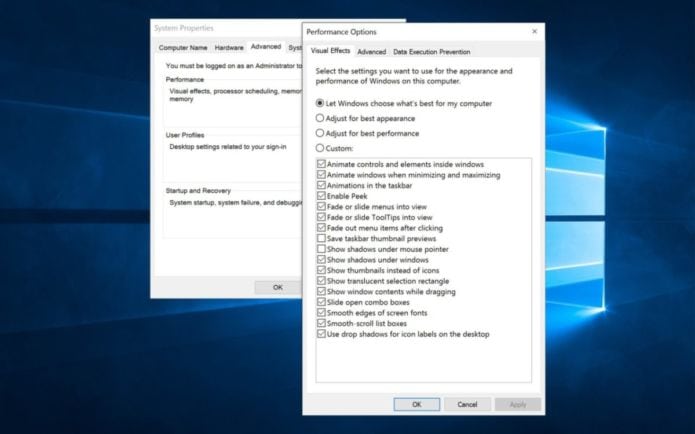Switch to Data Execution Prevention tab

coord(431,52)
